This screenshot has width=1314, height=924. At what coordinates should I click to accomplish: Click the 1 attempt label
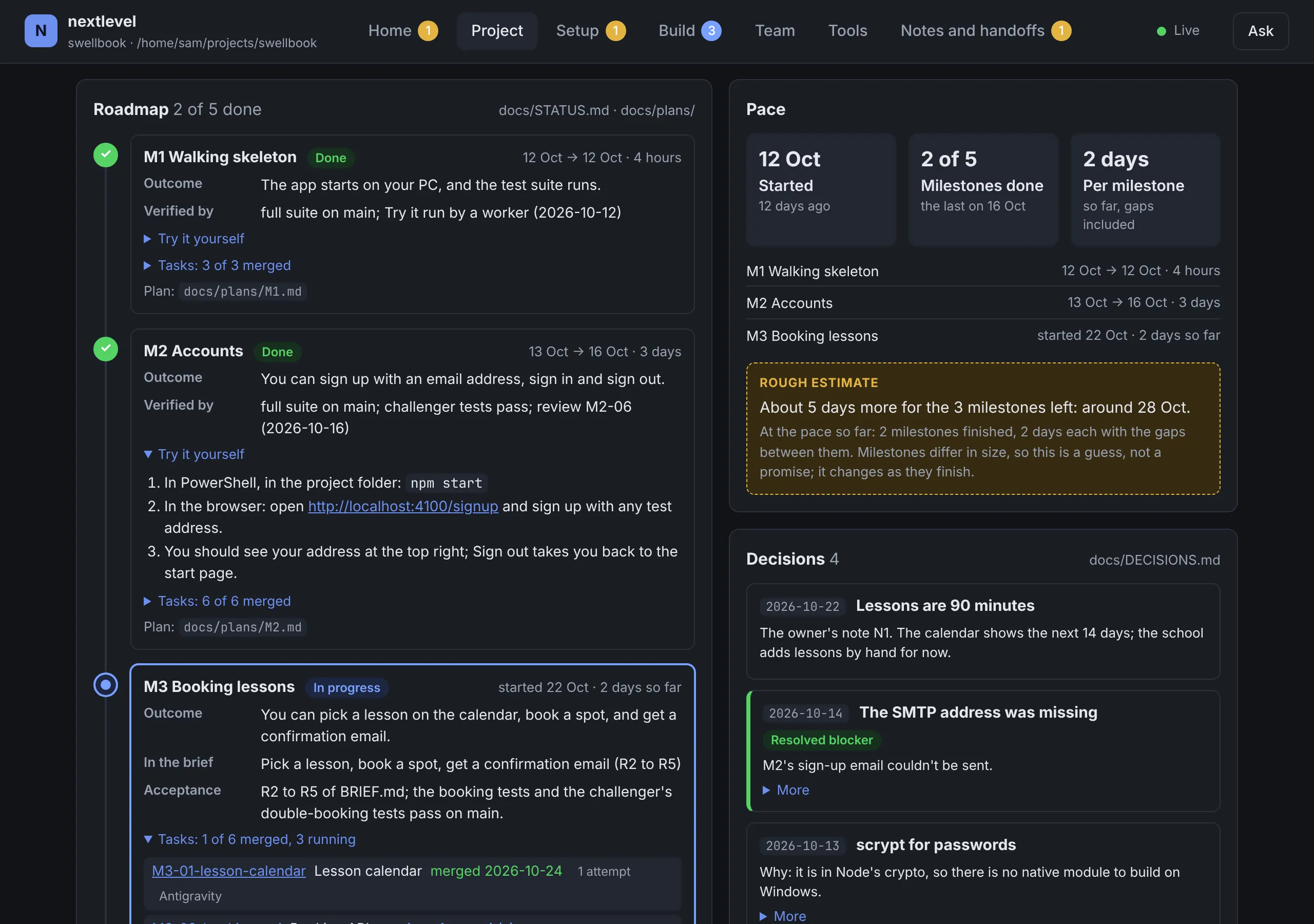tap(604, 871)
